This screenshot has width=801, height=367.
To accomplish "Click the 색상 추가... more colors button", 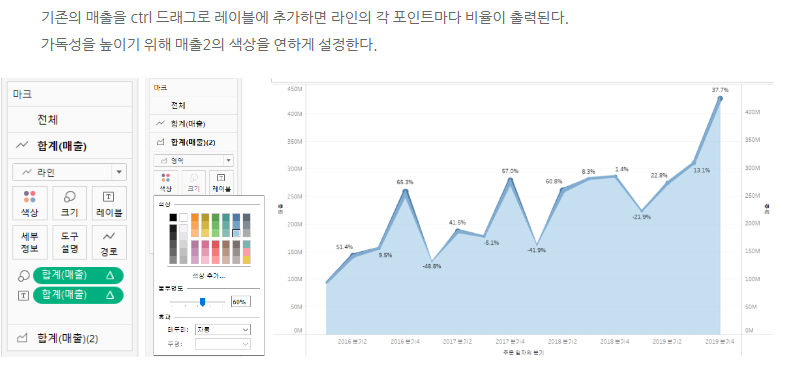I will [x=208, y=276].
